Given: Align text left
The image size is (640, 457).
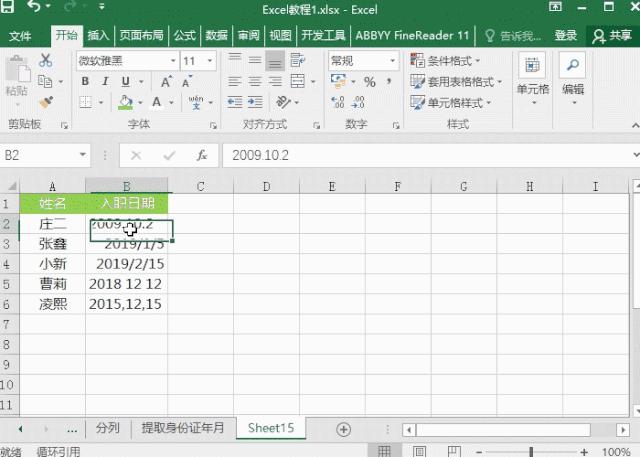Looking at the screenshot, I should (x=235, y=82).
